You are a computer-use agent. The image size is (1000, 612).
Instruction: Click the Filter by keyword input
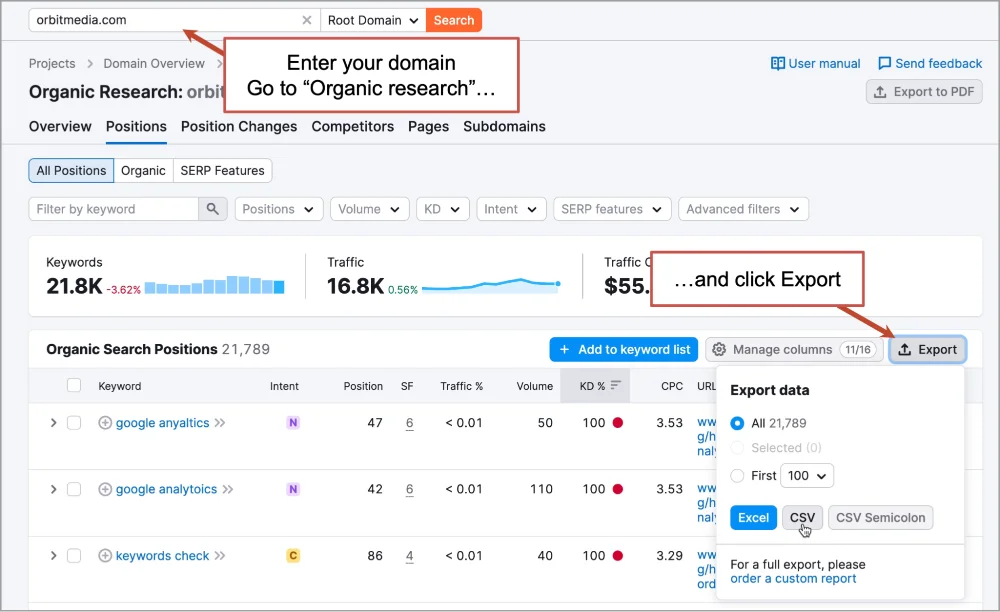[x=114, y=209]
